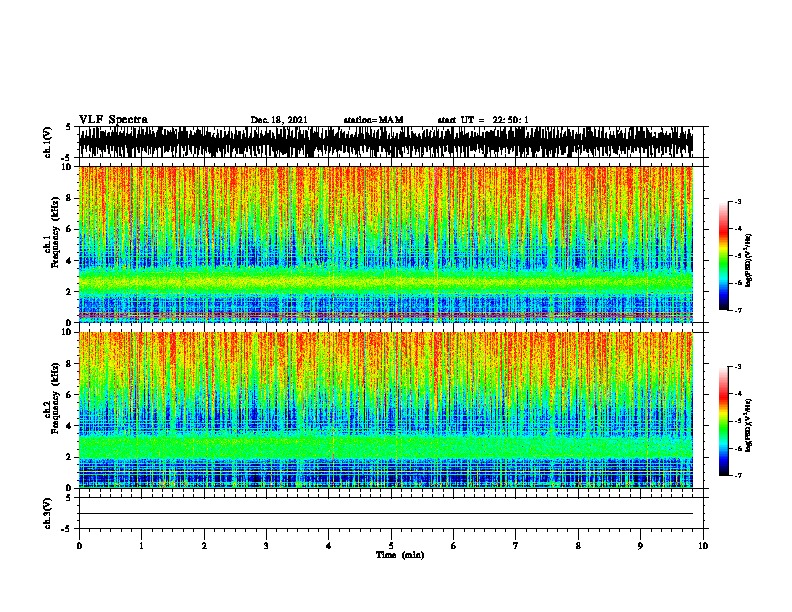Click the time axis tick label "5"

click(x=391, y=546)
